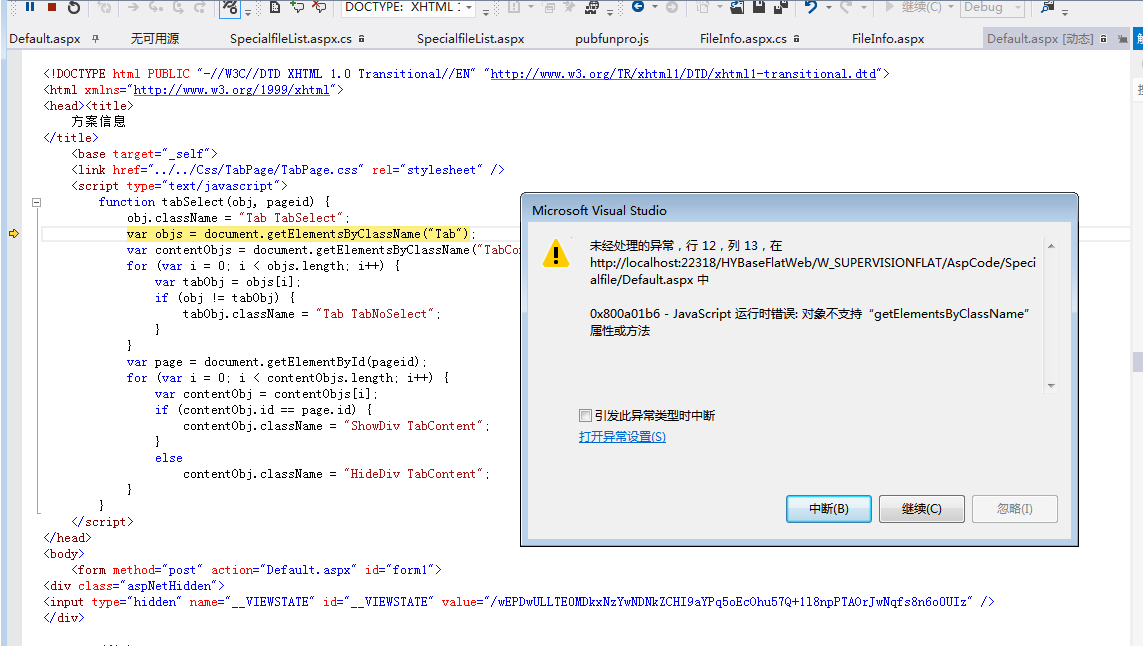The width and height of the screenshot is (1143, 646).
Task: Enable 引发此异常类型时中断 checkbox
Action: pos(585,415)
